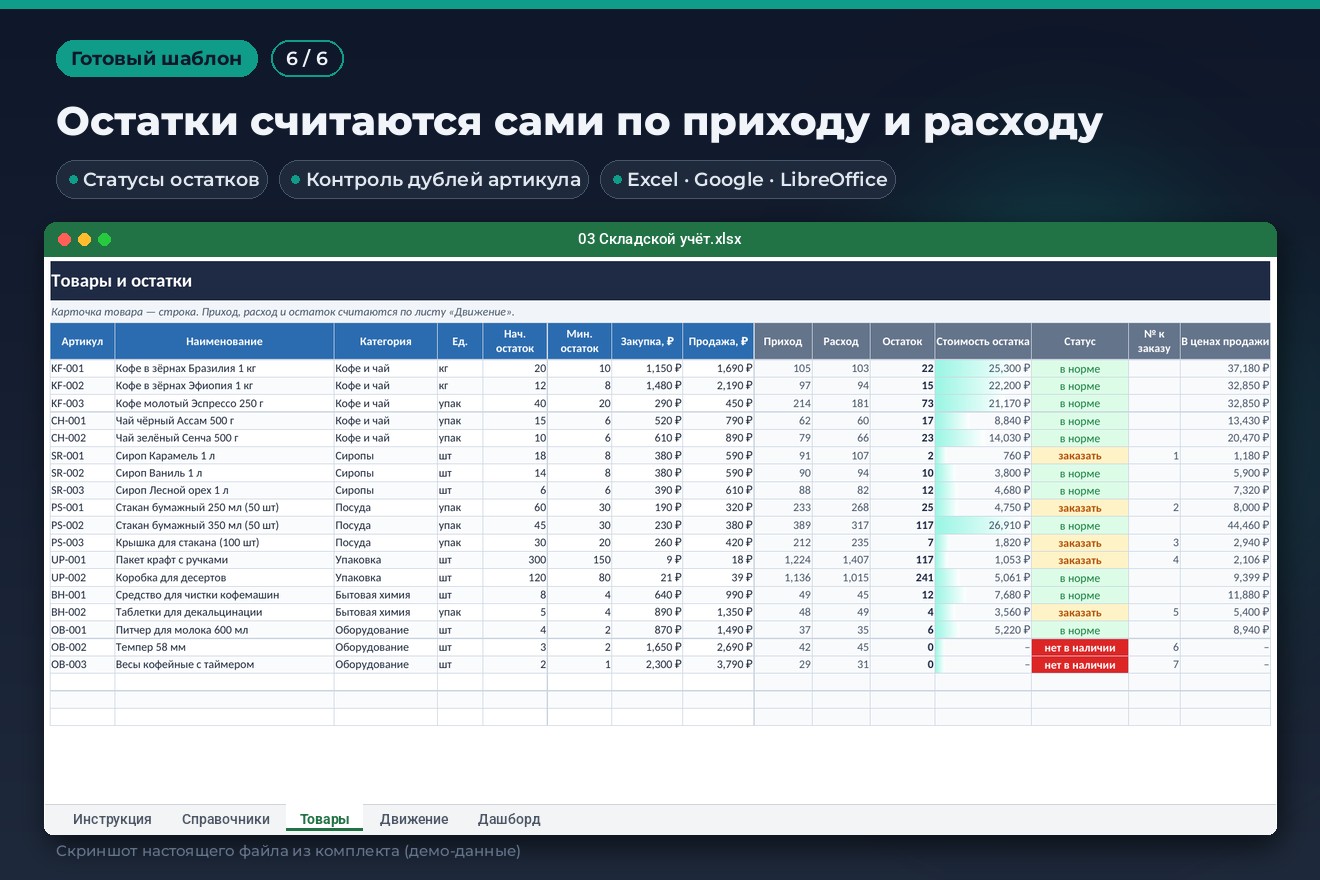This screenshot has width=1320, height=880.
Task: Click the 6 / 6 page counter badge
Action: click(307, 59)
